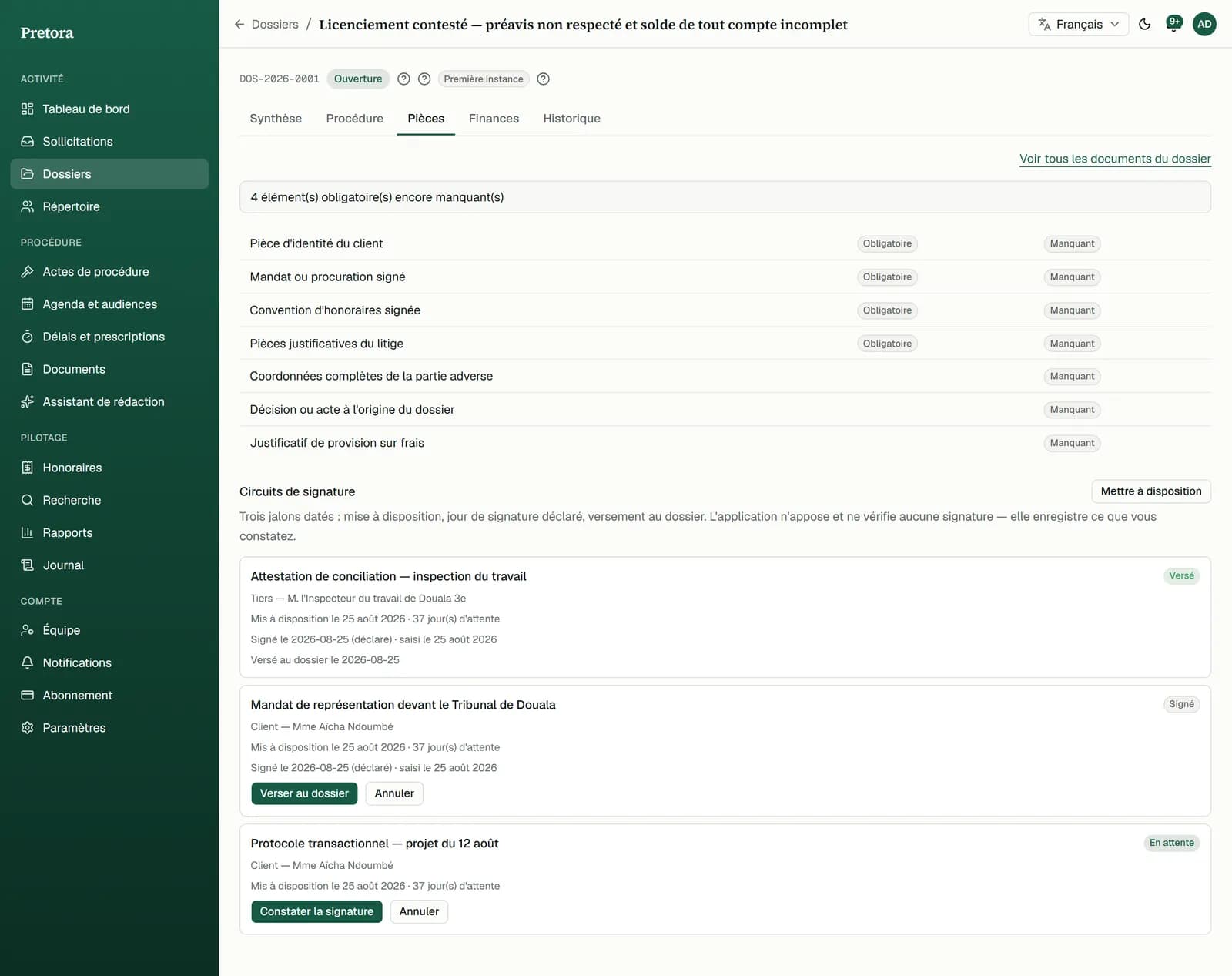
Task: Go to Dossiers via the breadcrumb link
Action: coord(275,25)
